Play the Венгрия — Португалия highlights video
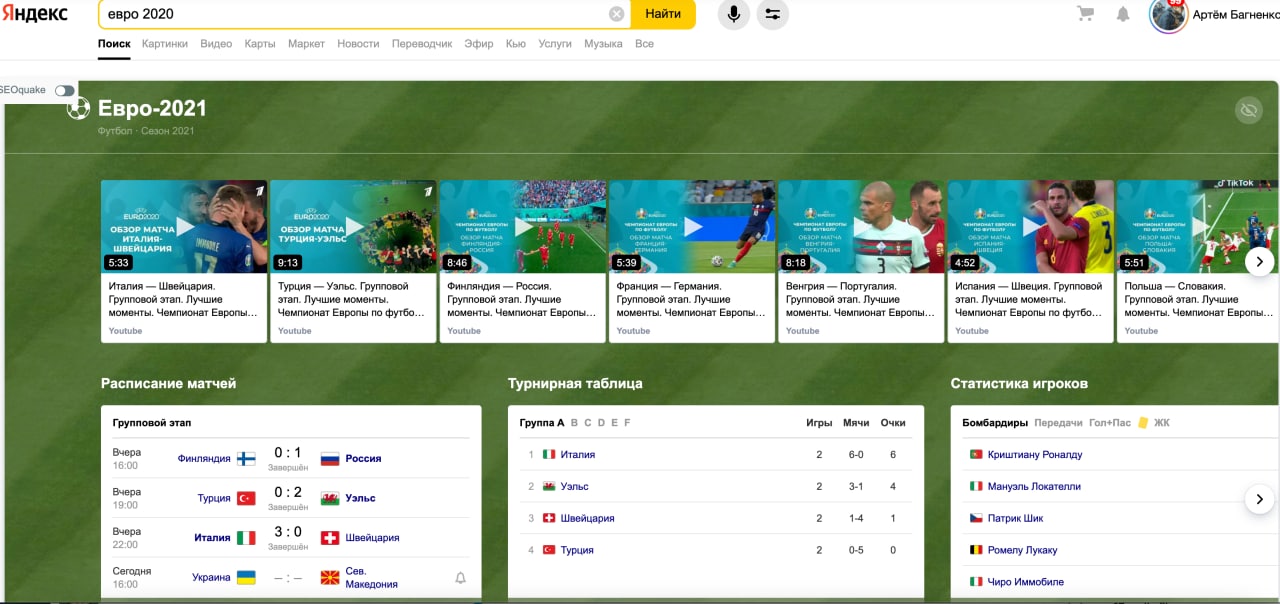 pyautogui.click(x=861, y=227)
